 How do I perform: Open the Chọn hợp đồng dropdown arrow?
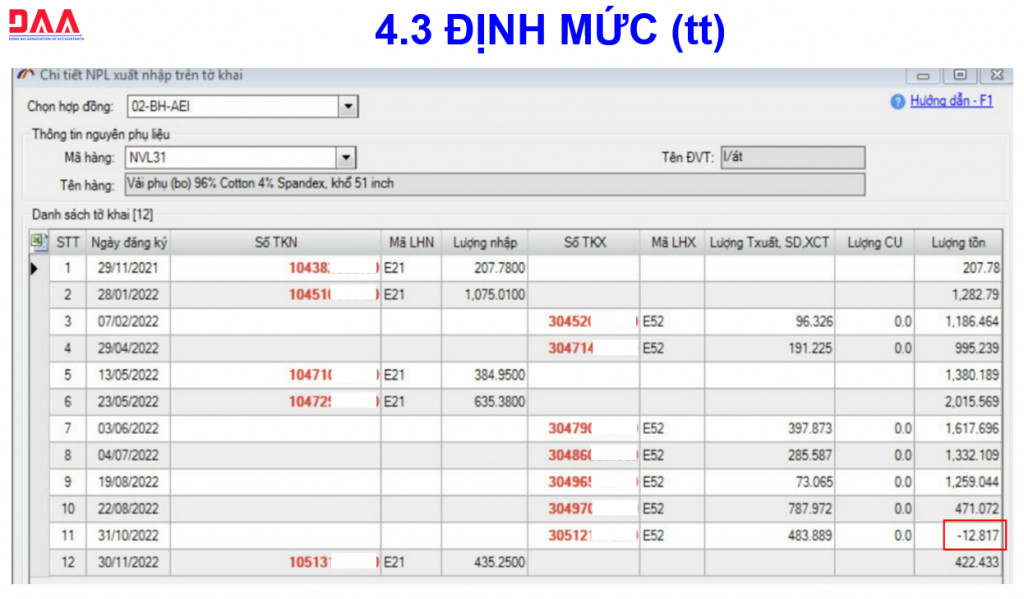click(x=347, y=106)
